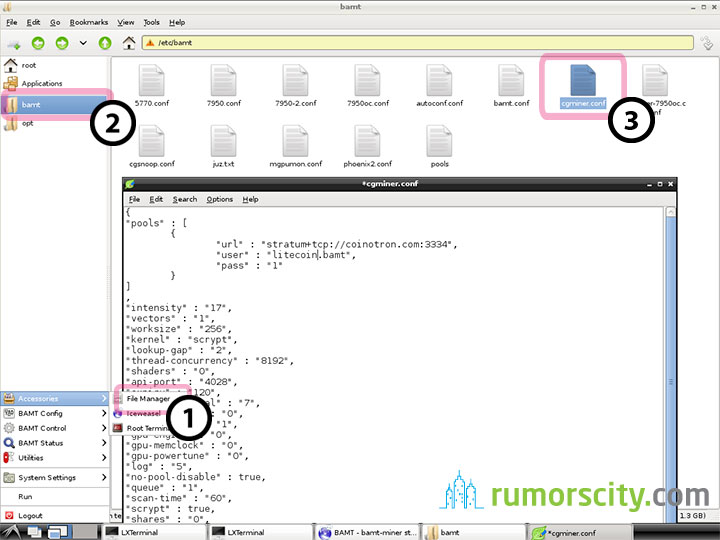Open the Tools menu in file manager
The width and height of the screenshot is (720, 540).
(x=151, y=22)
